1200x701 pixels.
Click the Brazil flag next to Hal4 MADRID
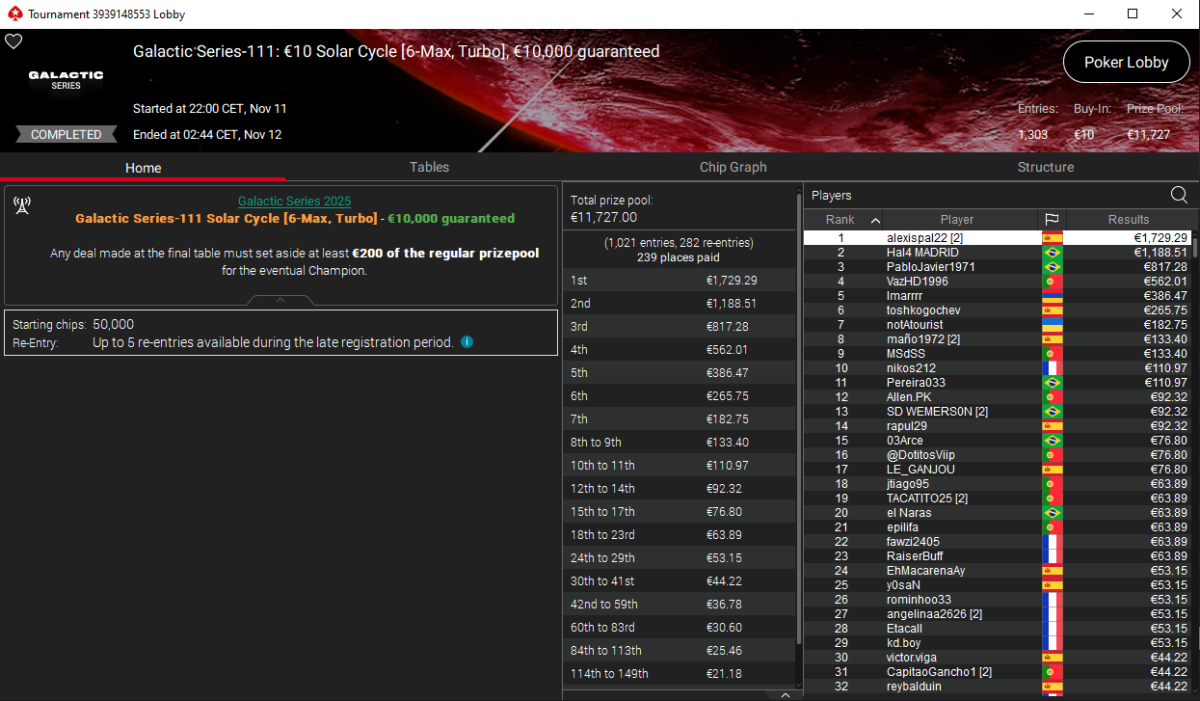(1052, 253)
